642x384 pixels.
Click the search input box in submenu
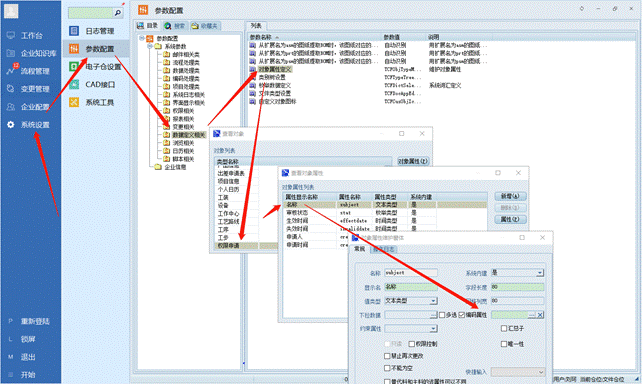pos(90,13)
